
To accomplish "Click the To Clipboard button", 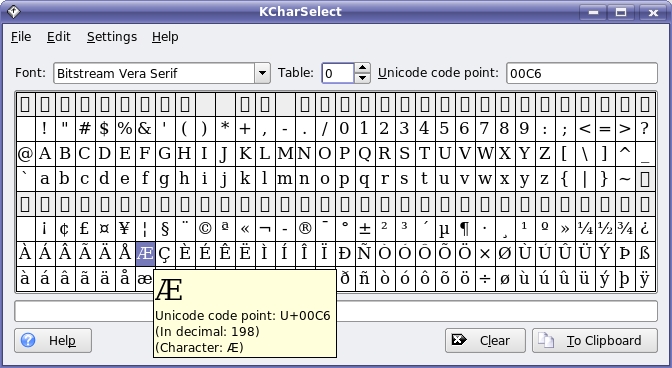I will [595, 341].
